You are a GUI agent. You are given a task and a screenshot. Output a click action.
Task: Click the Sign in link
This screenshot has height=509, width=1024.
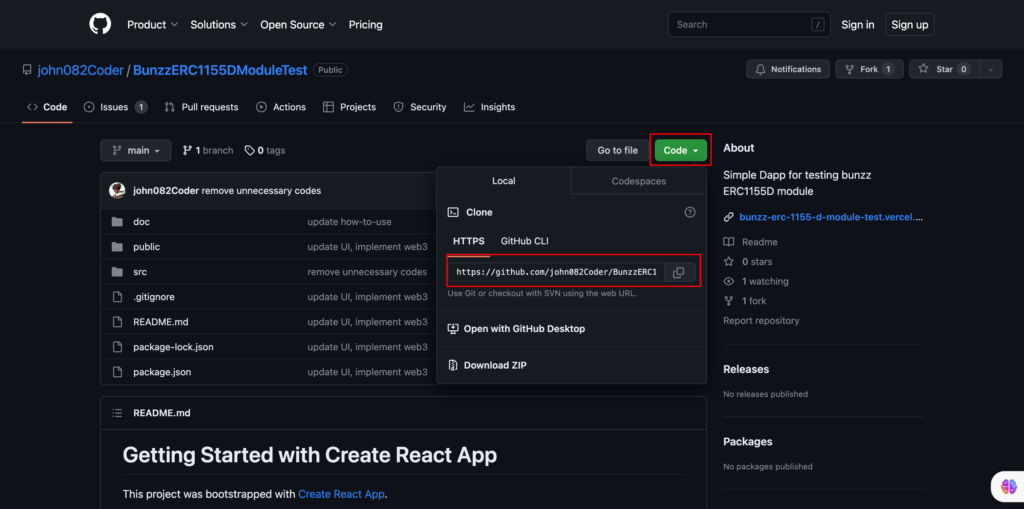click(x=857, y=25)
